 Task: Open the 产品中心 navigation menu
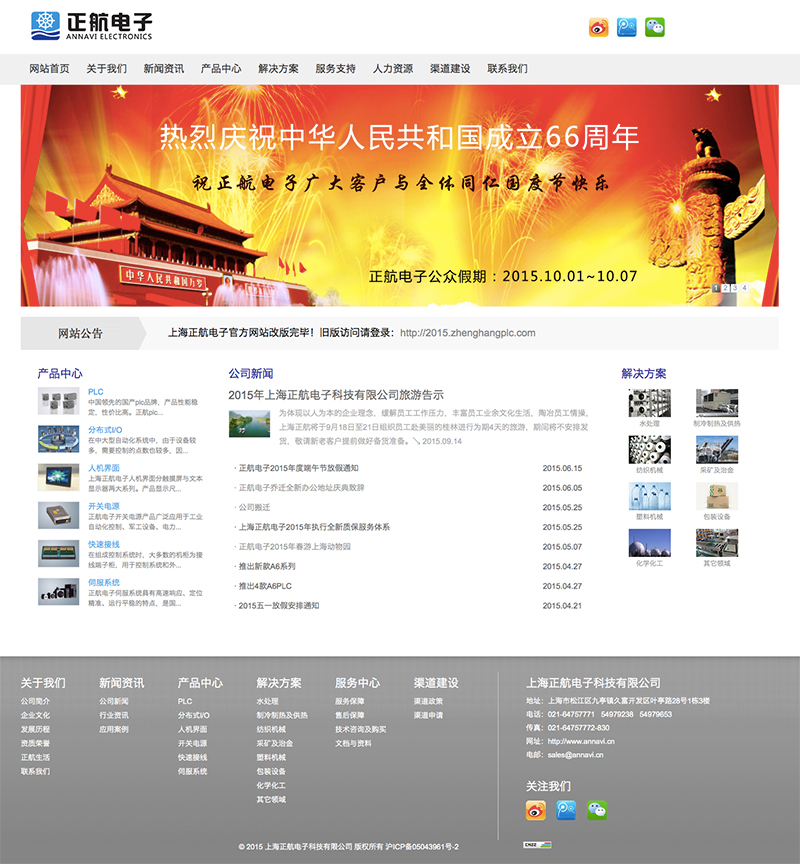pos(221,69)
